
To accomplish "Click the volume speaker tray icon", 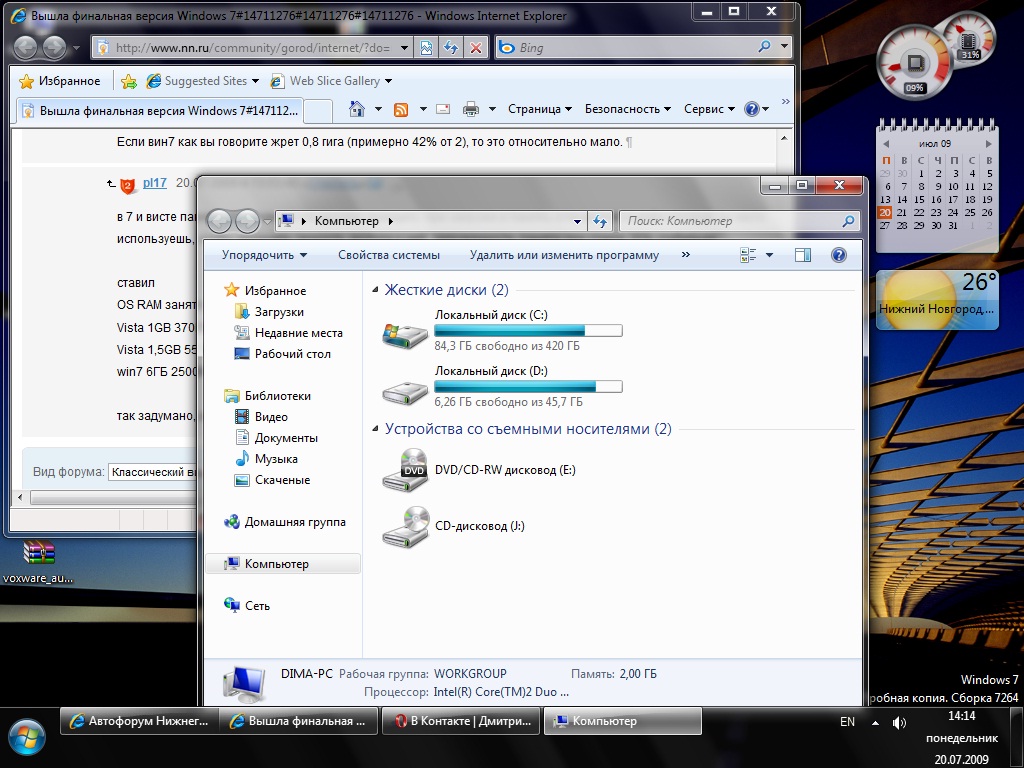I will click(899, 722).
